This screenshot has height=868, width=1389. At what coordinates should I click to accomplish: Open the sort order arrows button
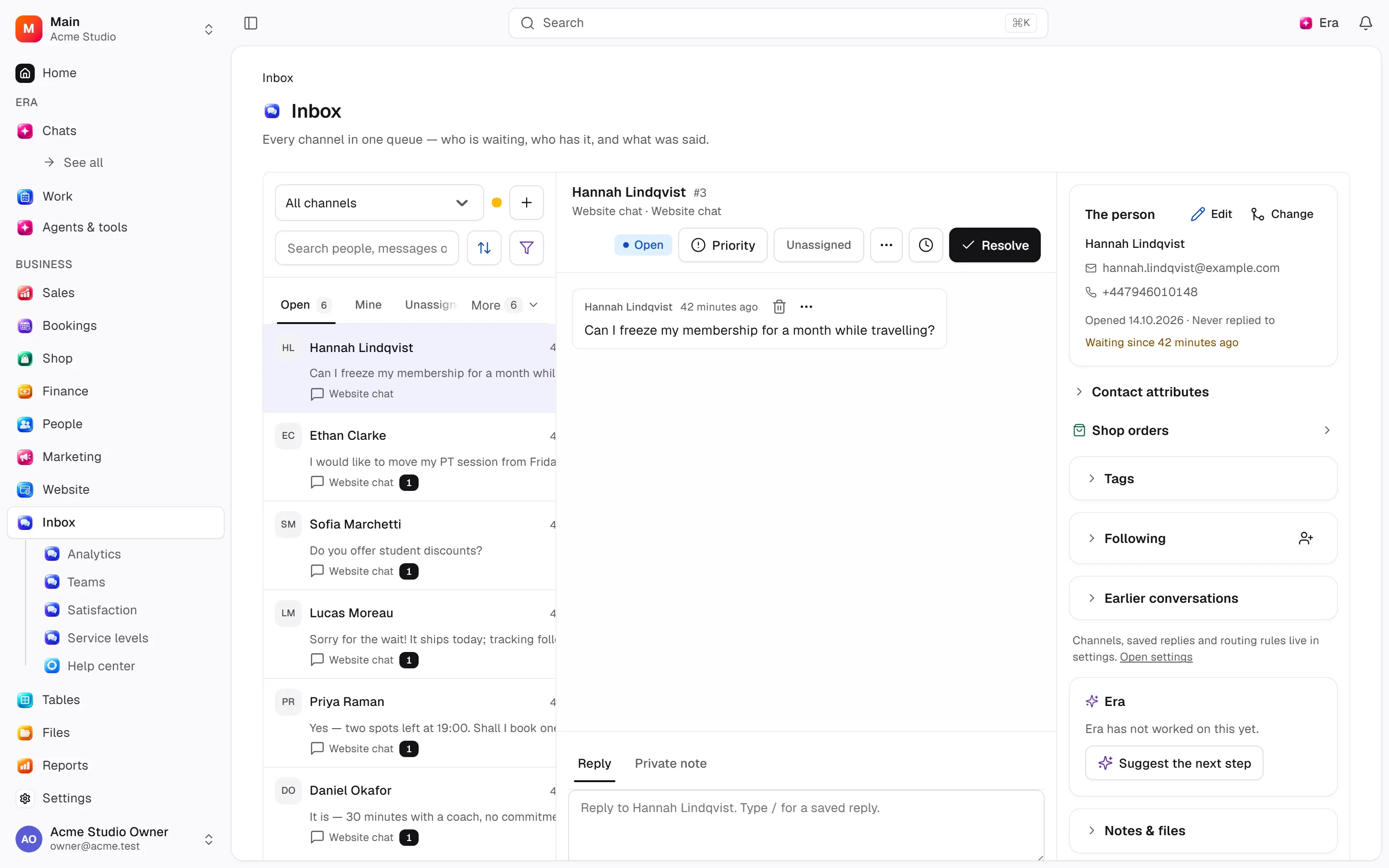[x=484, y=248]
